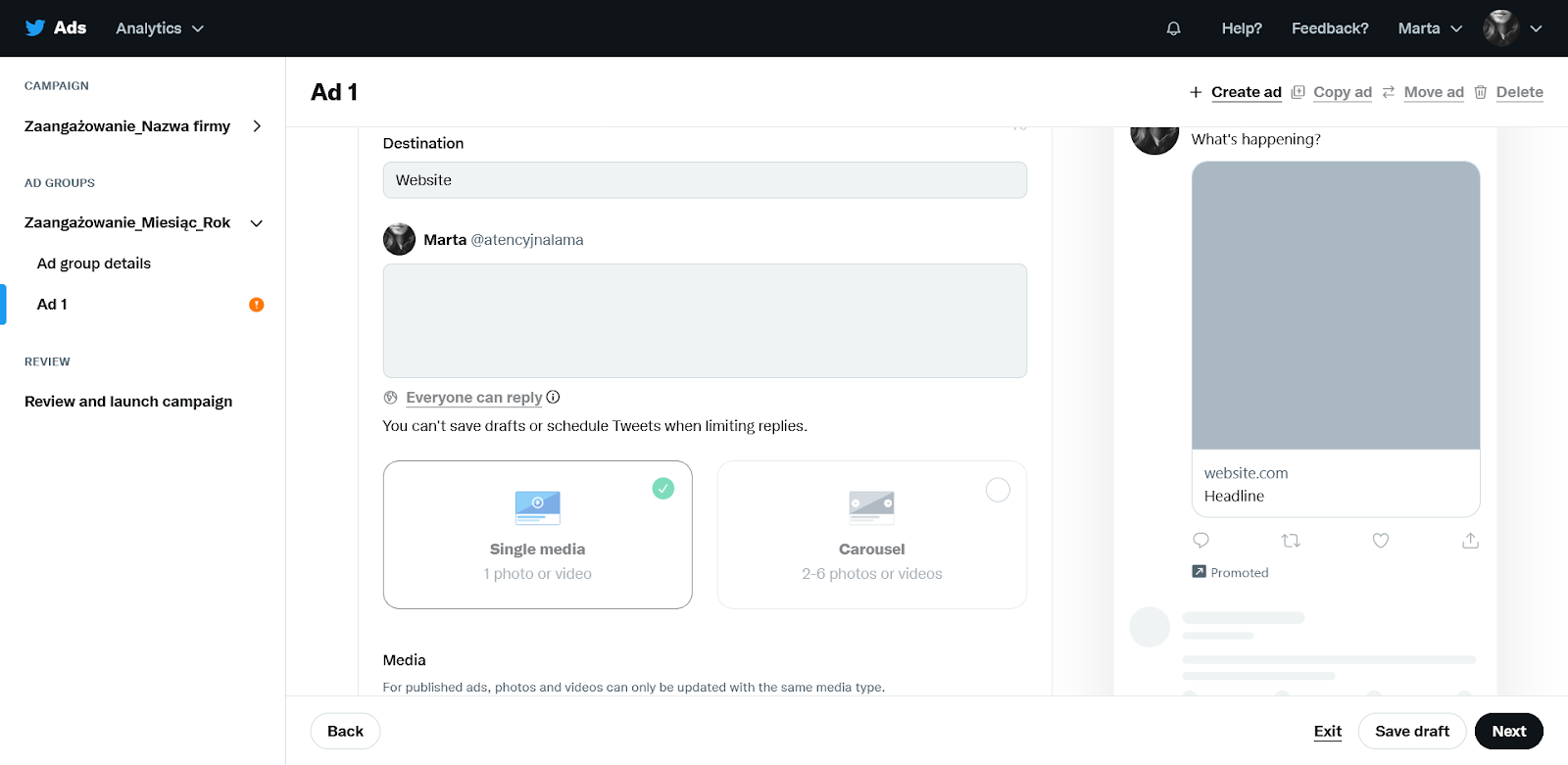The width and height of the screenshot is (1568, 765).
Task: Click the reply bubble icon in the preview
Action: [1200, 541]
